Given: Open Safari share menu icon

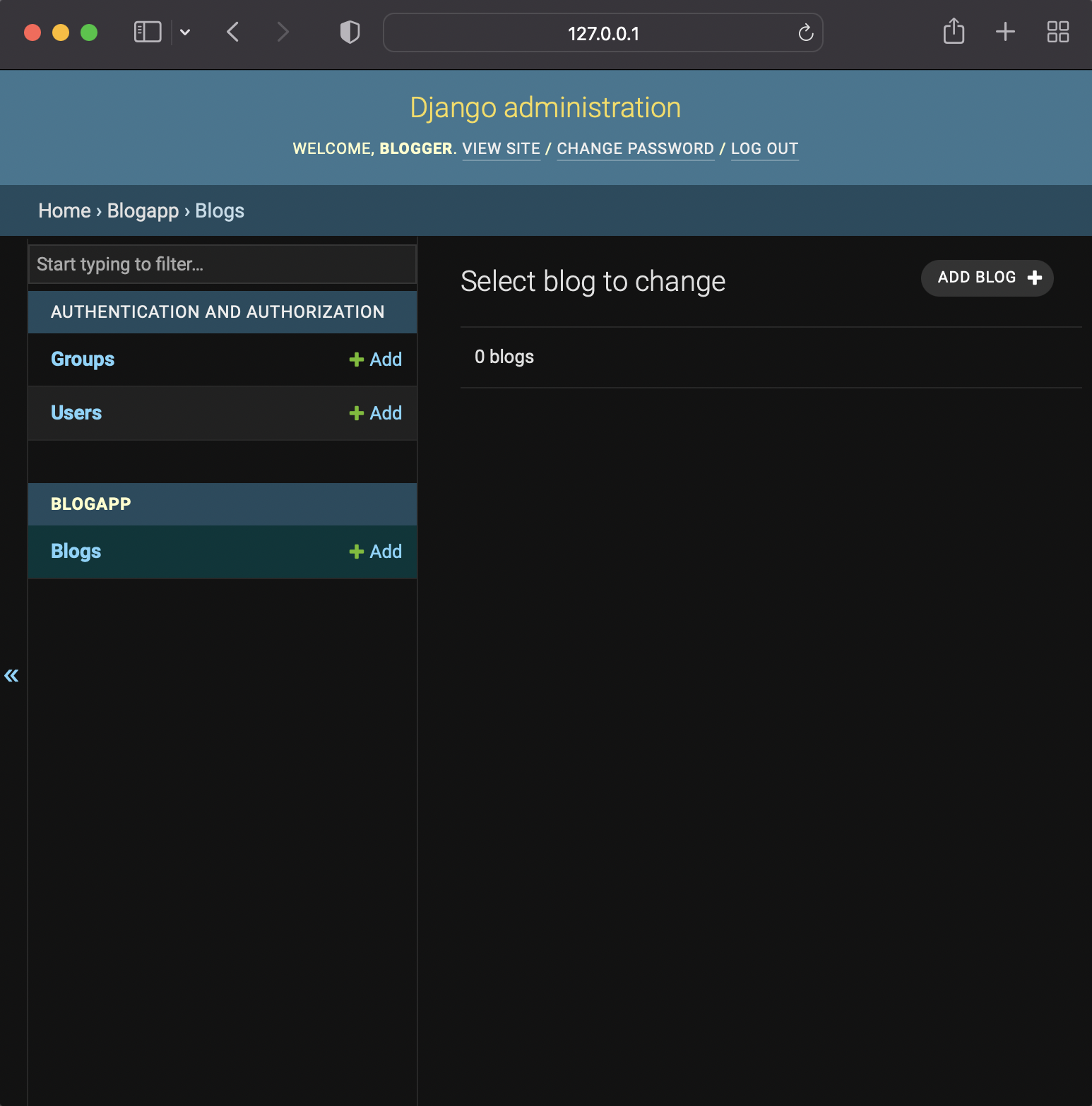Looking at the screenshot, I should [954, 31].
